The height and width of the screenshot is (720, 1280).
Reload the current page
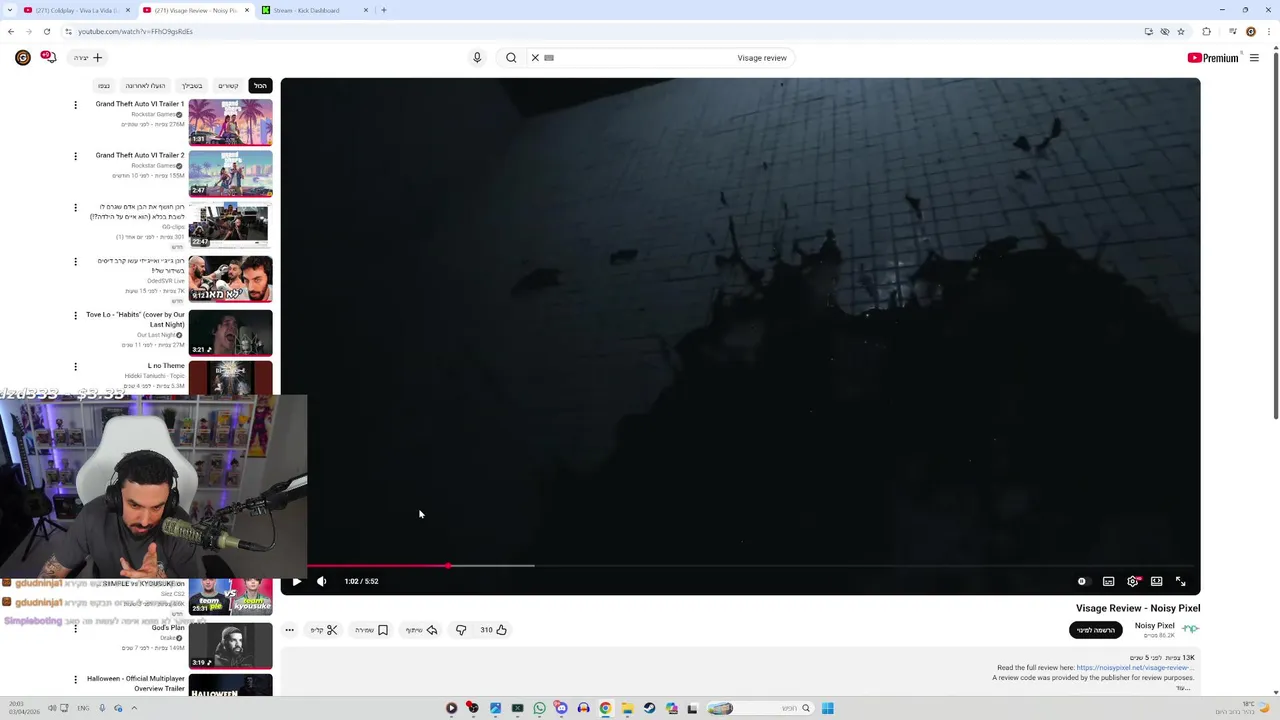[x=46, y=31]
